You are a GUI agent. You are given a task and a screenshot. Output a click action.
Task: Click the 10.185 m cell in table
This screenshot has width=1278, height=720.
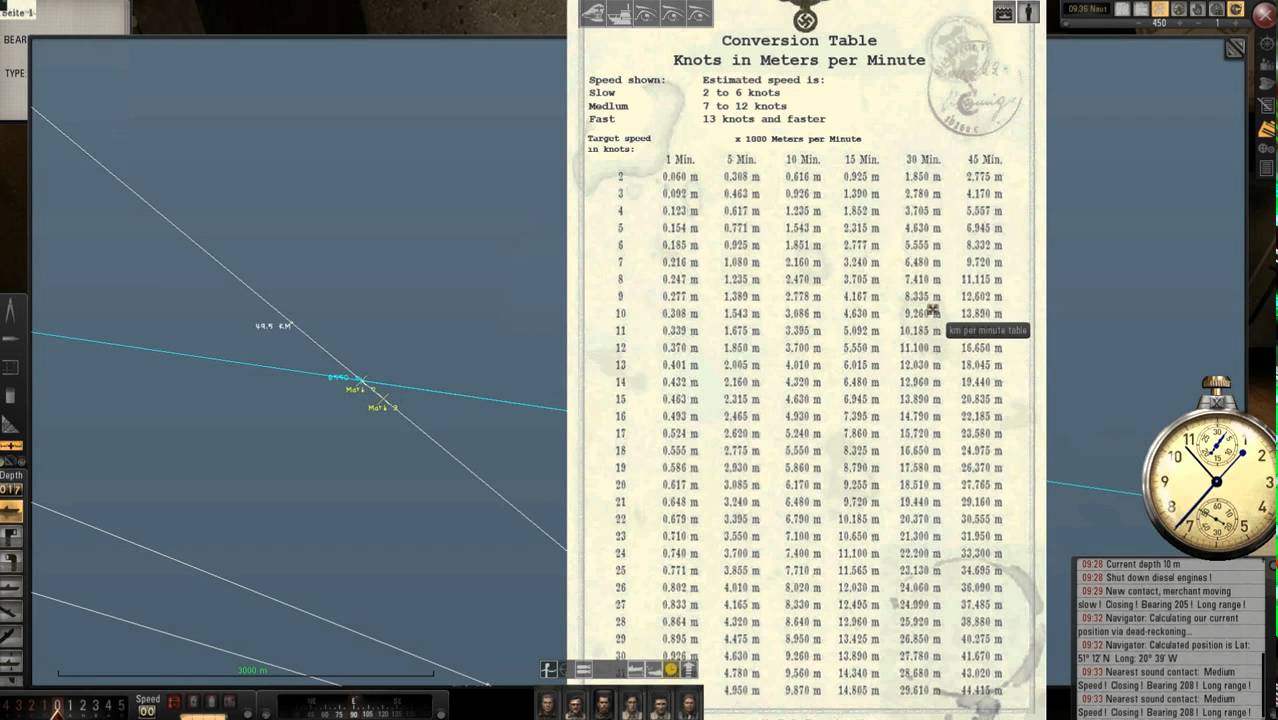click(922, 331)
